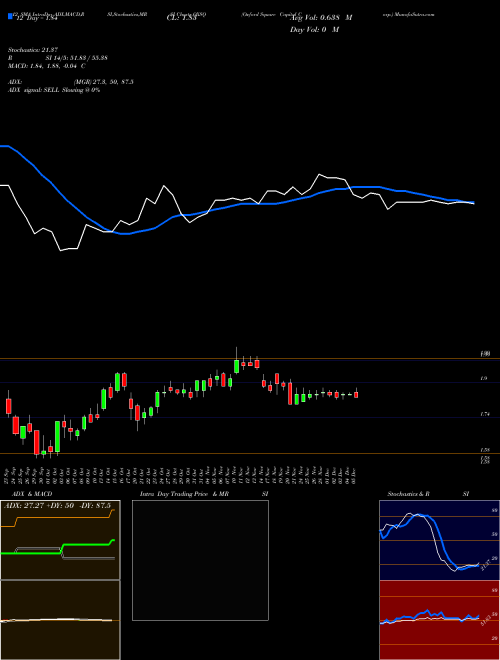This screenshot has width=500, height=660.
Task: Click the 1.9 price axis label
Action: (484, 379)
